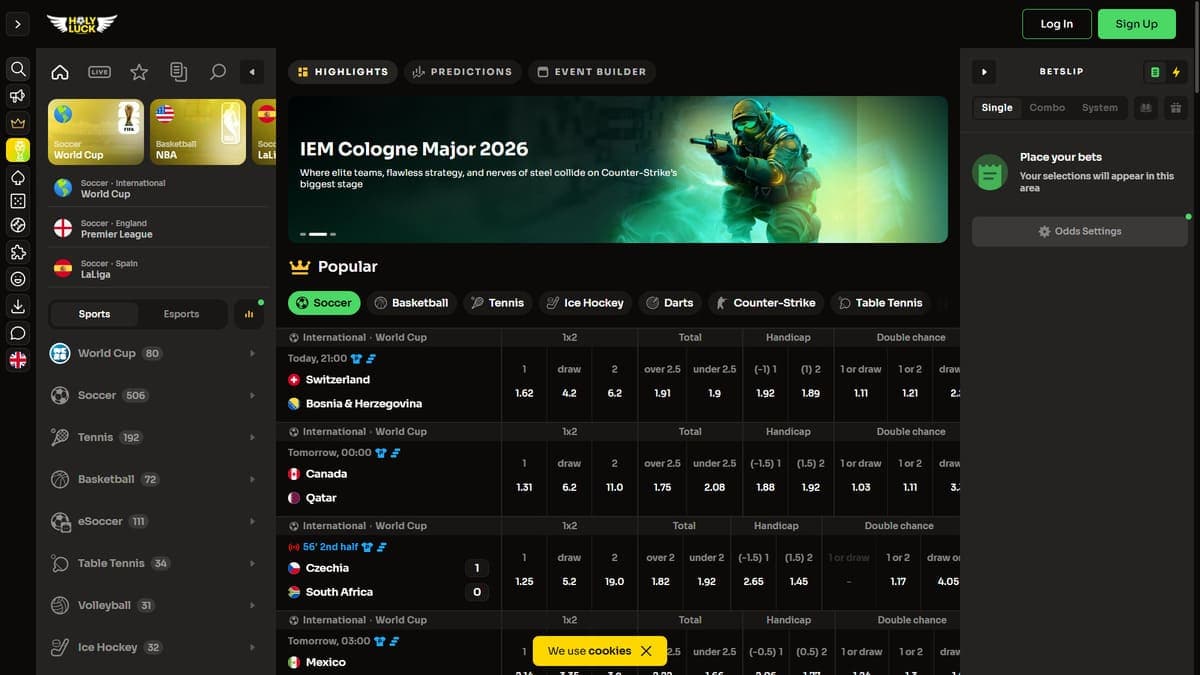Open the icon left of the betslip gift
The width and height of the screenshot is (1200, 675).
(1146, 108)
